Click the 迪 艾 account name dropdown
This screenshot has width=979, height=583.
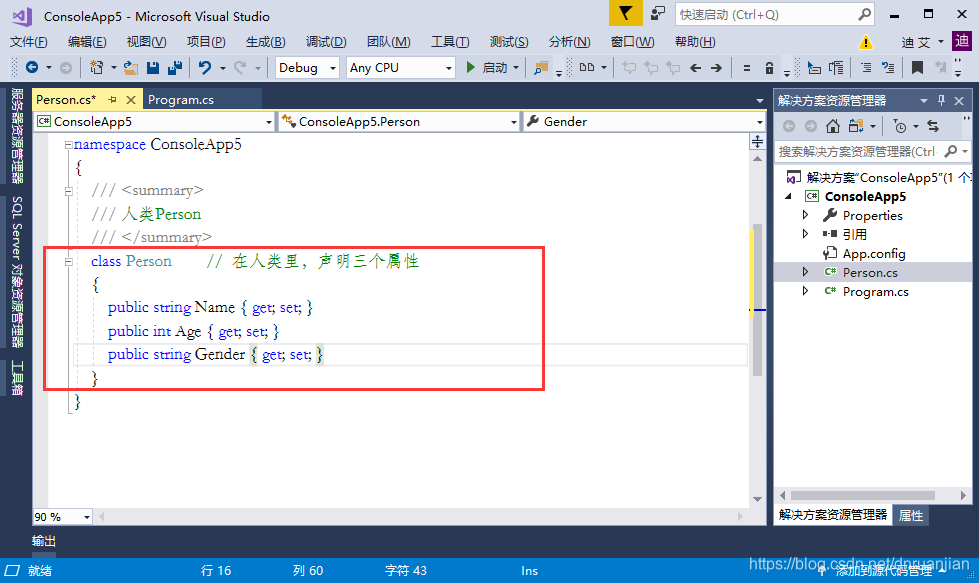pyautogui.click(x=922, y=42)
